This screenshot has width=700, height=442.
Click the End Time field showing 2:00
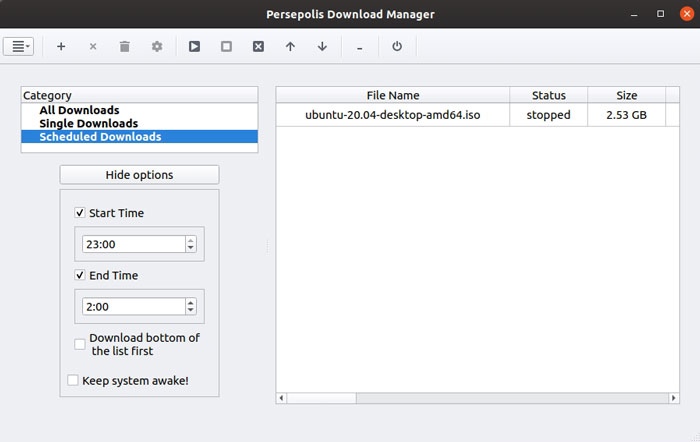point(133,307)
